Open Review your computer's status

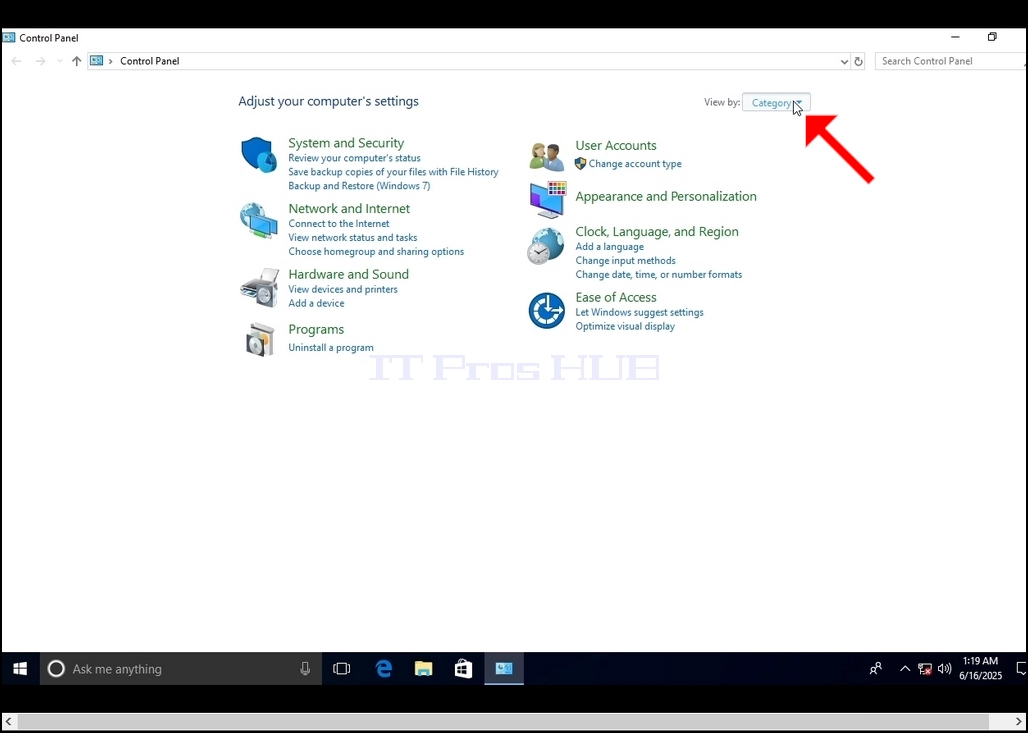(x=355, y=158)
